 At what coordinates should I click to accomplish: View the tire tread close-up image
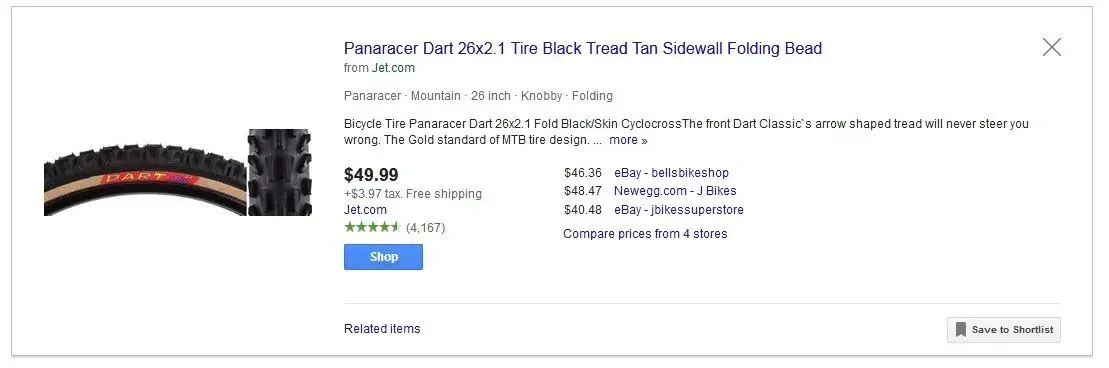click(x=280, y=173)
